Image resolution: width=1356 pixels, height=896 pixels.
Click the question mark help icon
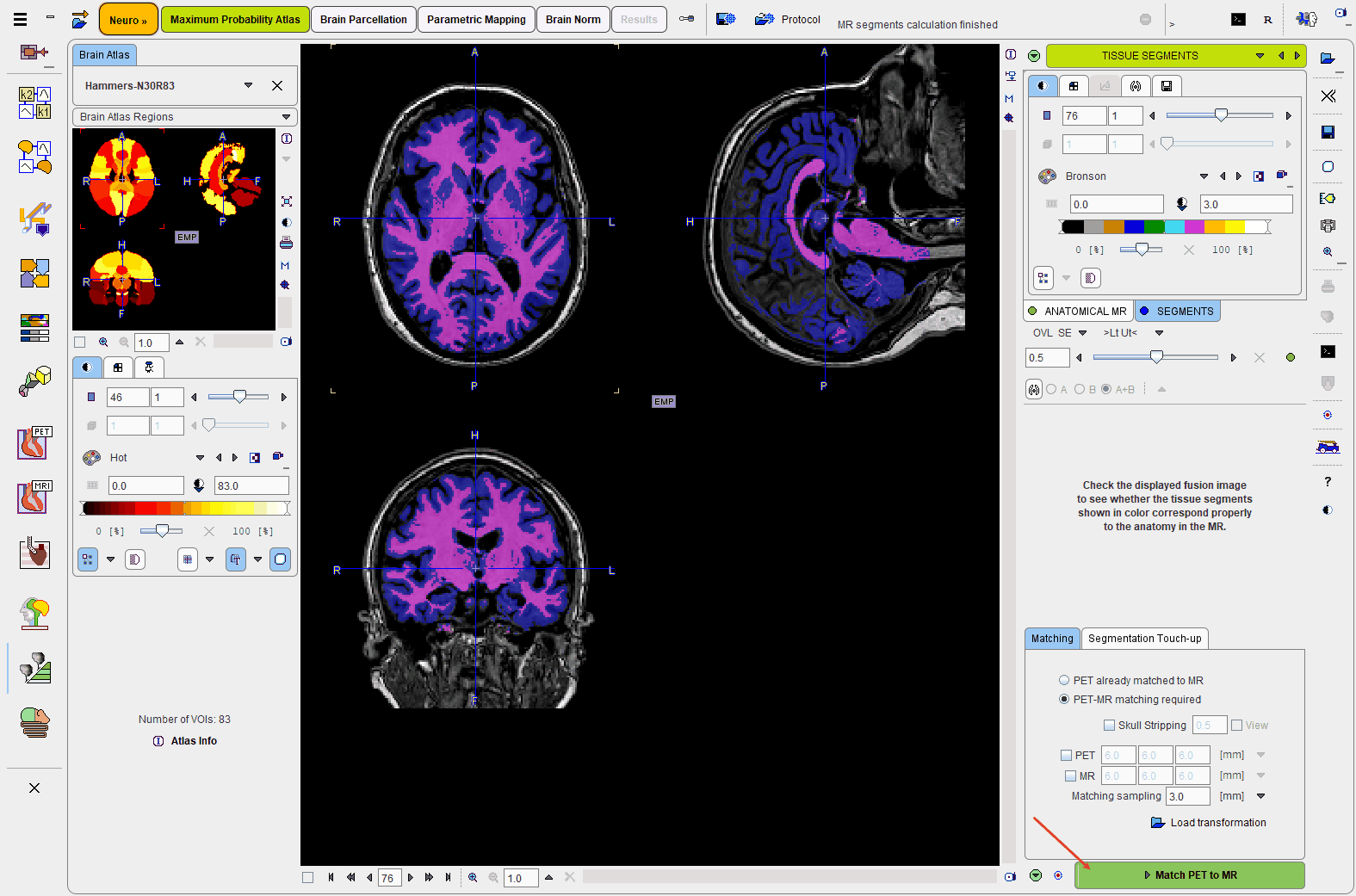tap(1328, 481)
